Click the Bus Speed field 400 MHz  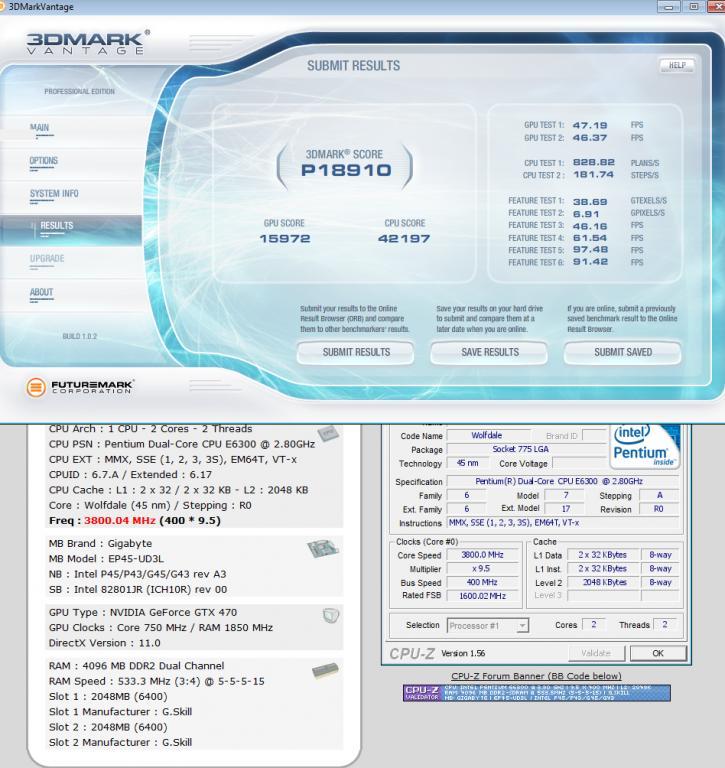[x=483, y=582]
